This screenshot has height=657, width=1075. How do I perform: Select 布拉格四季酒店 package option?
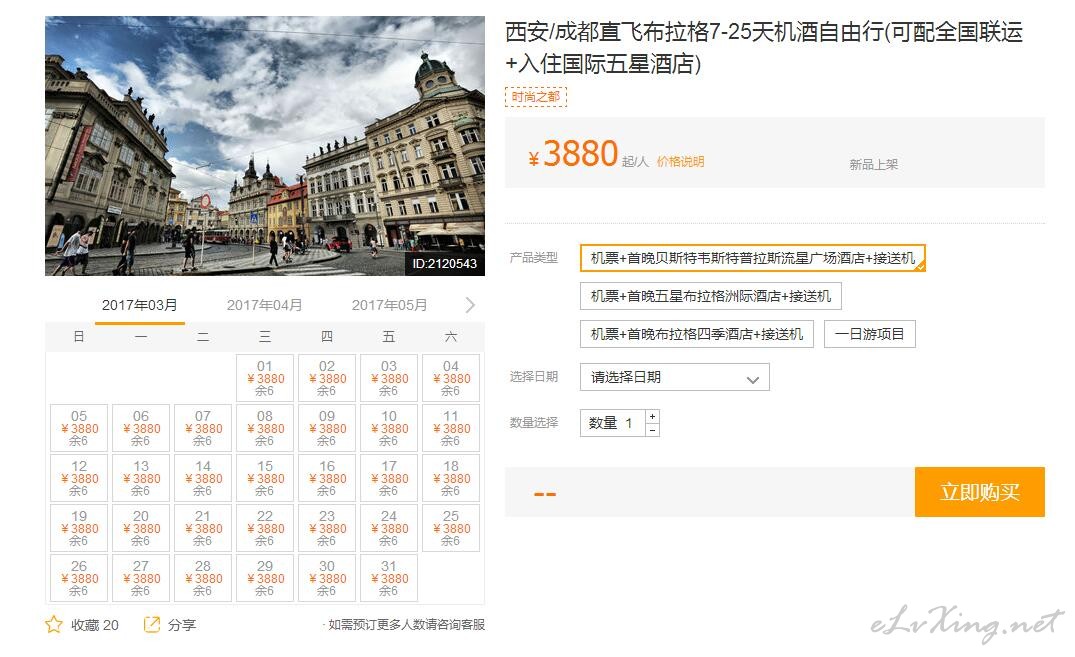697,334
